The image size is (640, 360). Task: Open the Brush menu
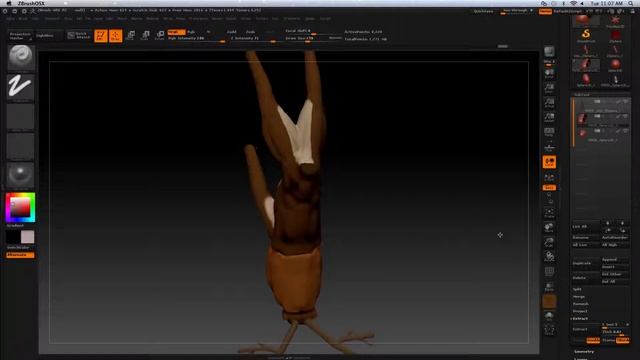pyautogui.click(x=23, y=19)
